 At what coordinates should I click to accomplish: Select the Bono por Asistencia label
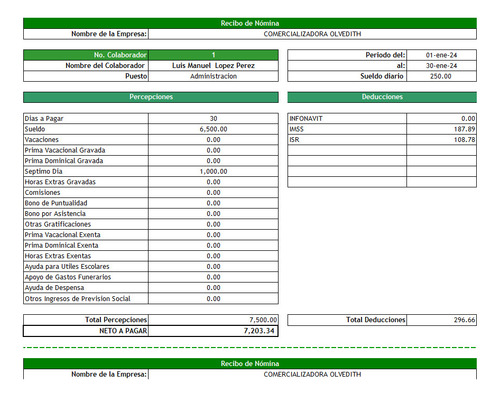(55, 214)
